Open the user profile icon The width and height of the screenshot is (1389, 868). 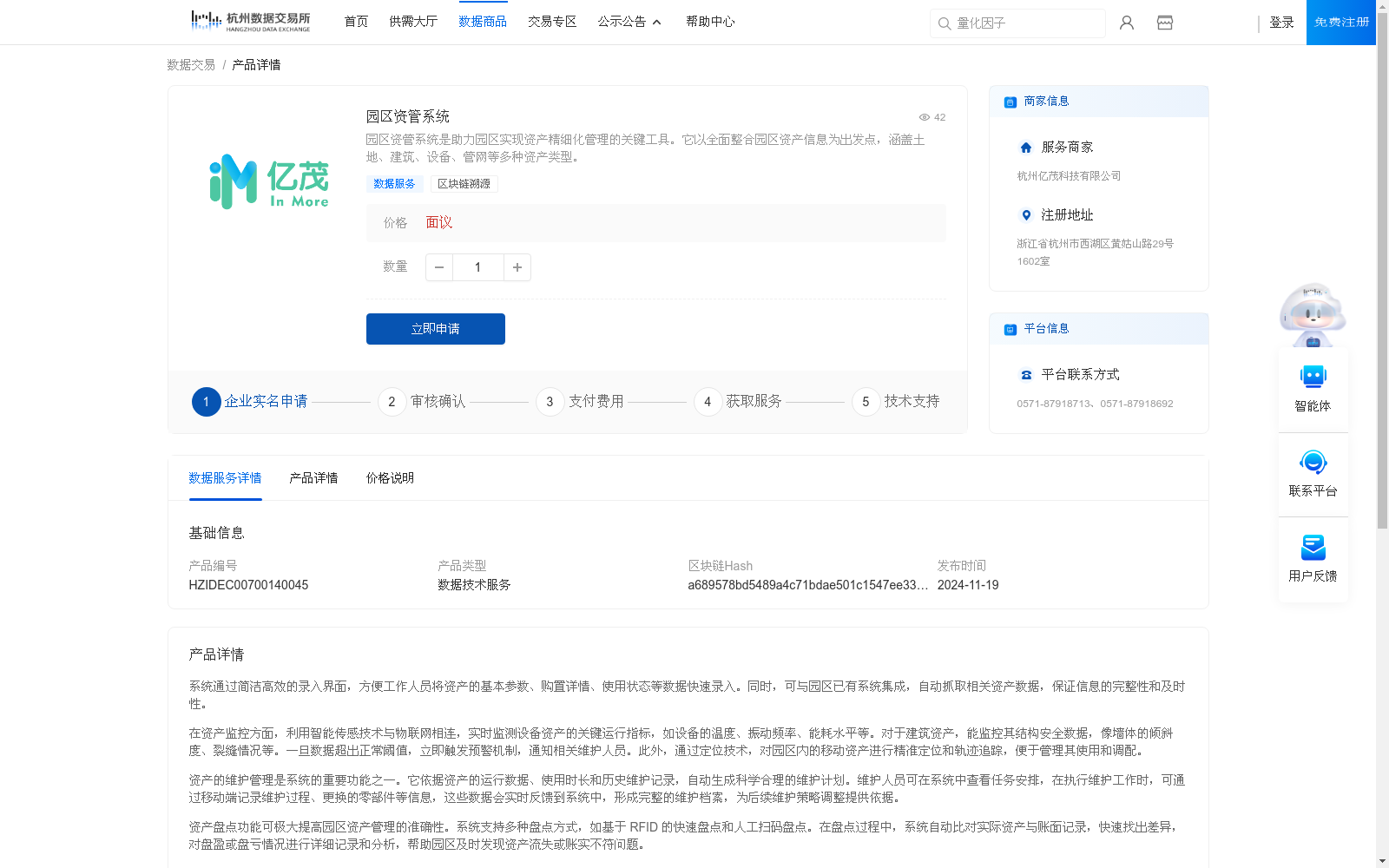click(x=1127, y=23)
